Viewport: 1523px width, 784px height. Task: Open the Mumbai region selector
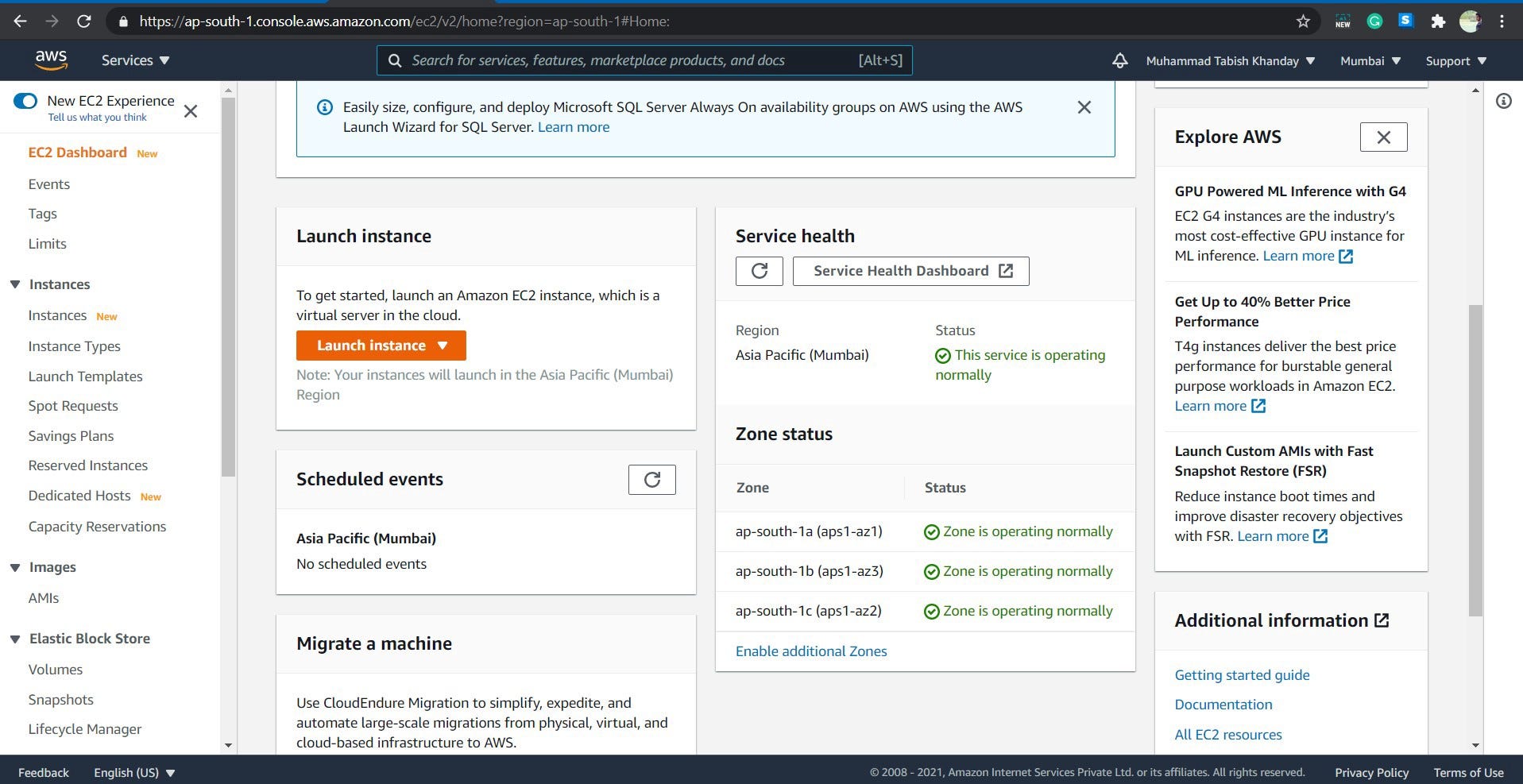point(1370,60)
